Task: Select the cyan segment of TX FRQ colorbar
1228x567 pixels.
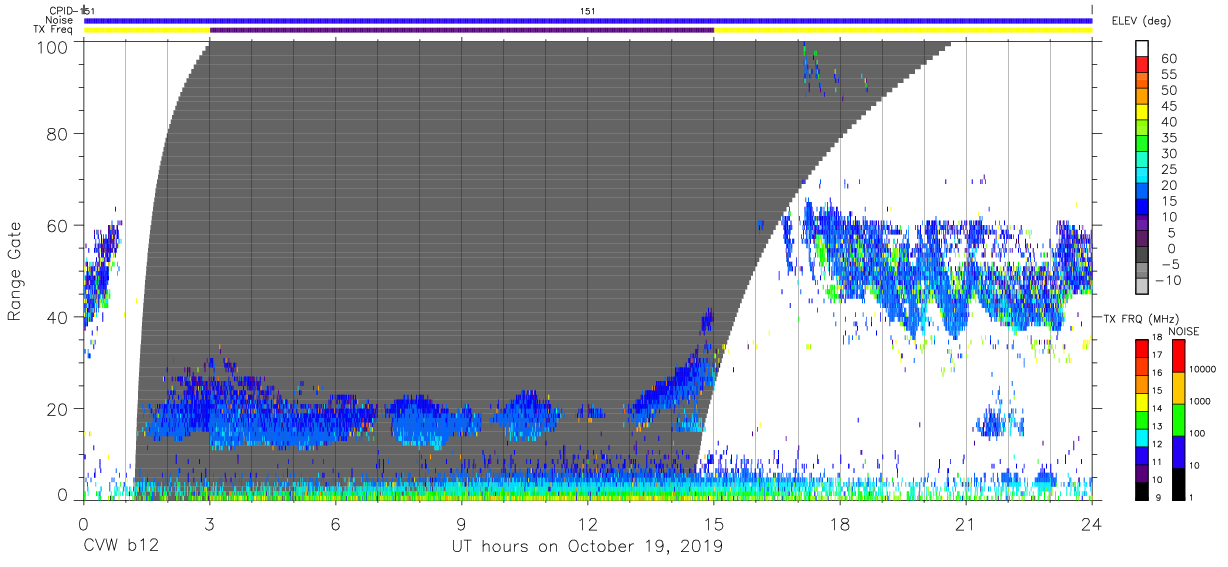Action: (1141, 438)
